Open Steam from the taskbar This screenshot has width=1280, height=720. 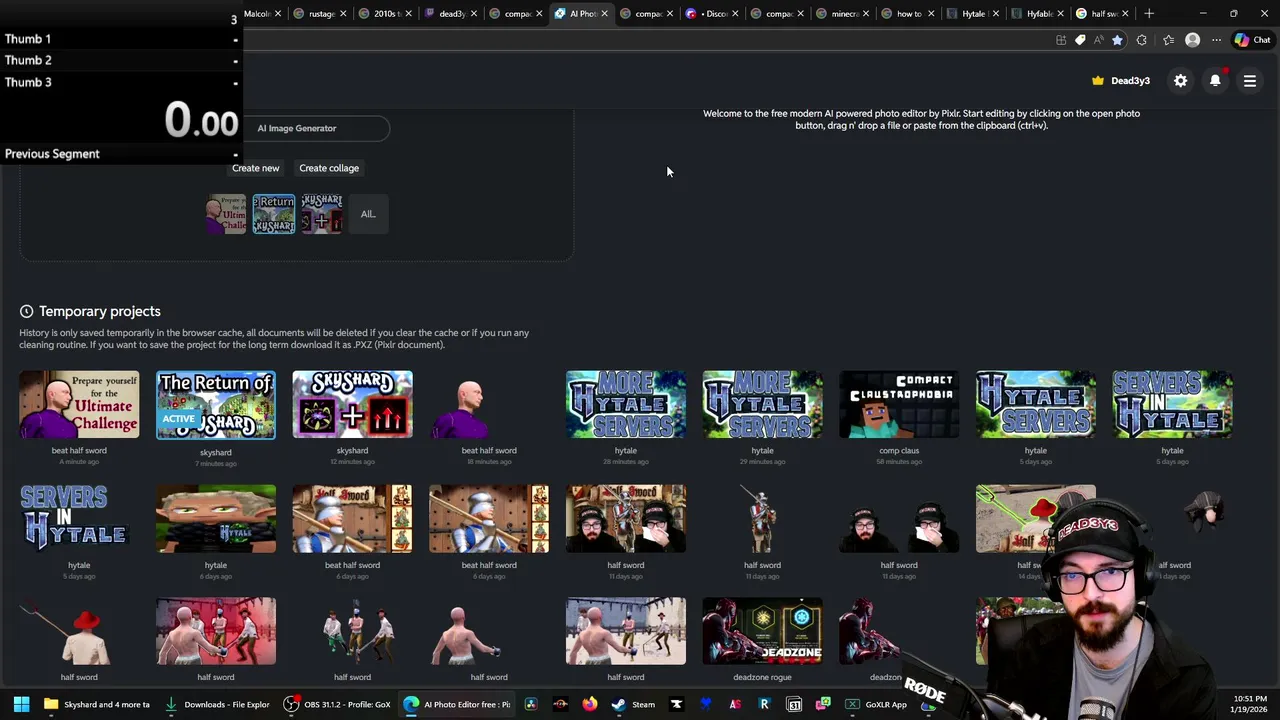pos(633,704)
